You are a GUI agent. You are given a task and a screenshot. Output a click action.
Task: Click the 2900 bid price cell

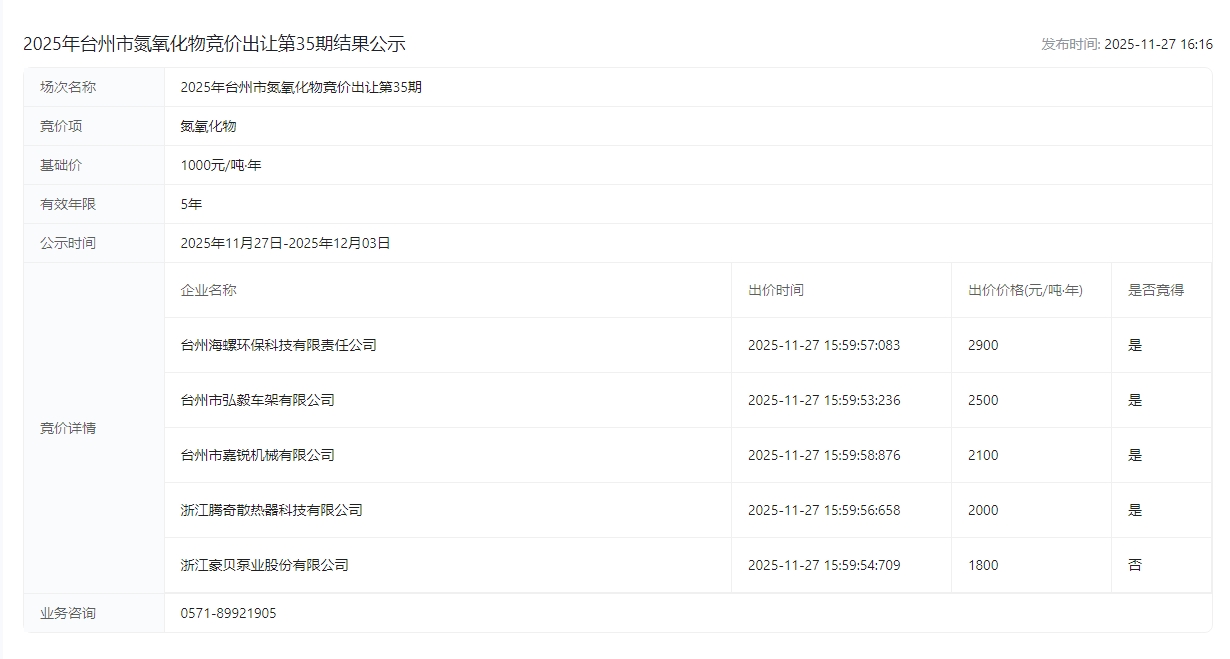[x=983, y=345]
